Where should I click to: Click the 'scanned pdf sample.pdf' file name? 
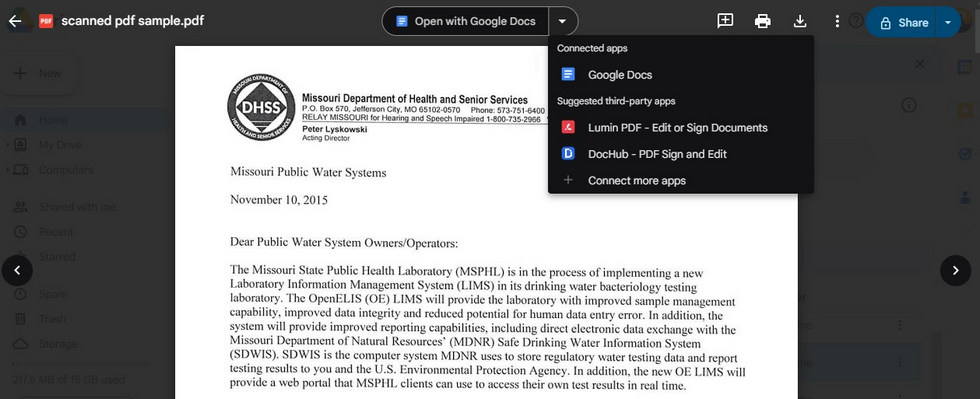pyautogui.click(x=132, y=21)
